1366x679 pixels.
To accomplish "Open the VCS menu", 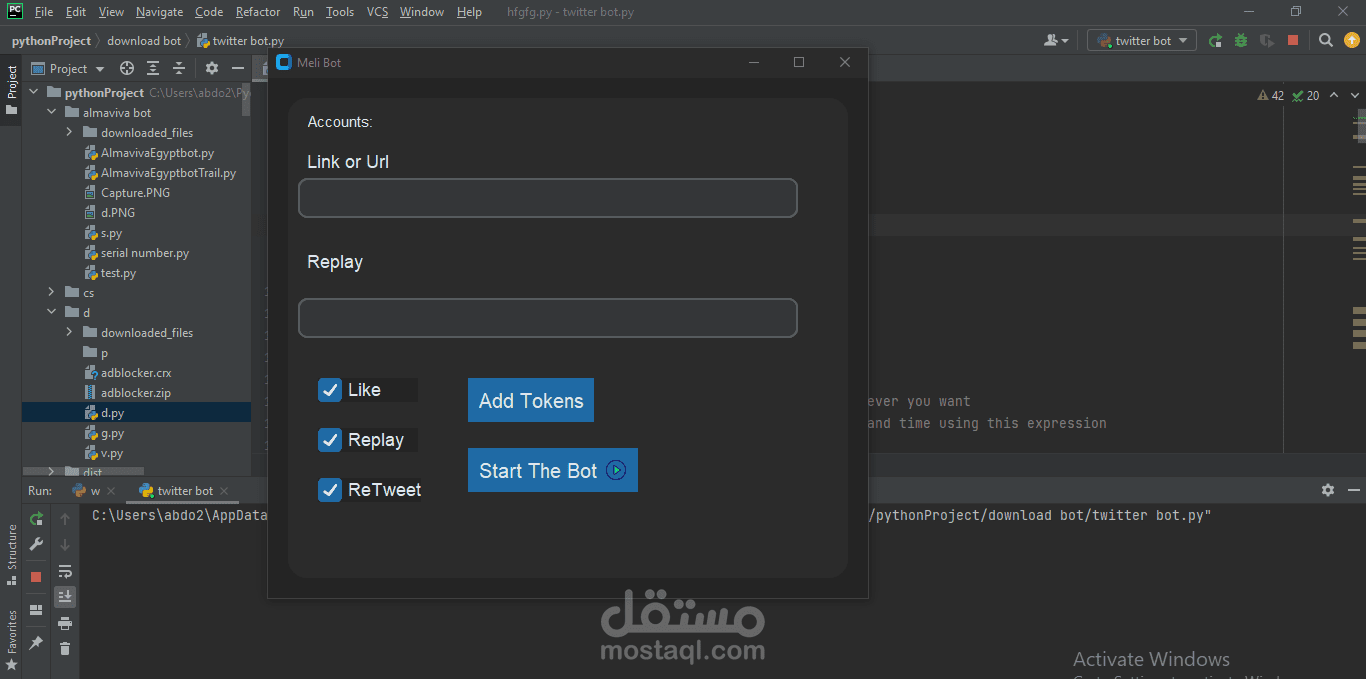I will pos(377,12).
